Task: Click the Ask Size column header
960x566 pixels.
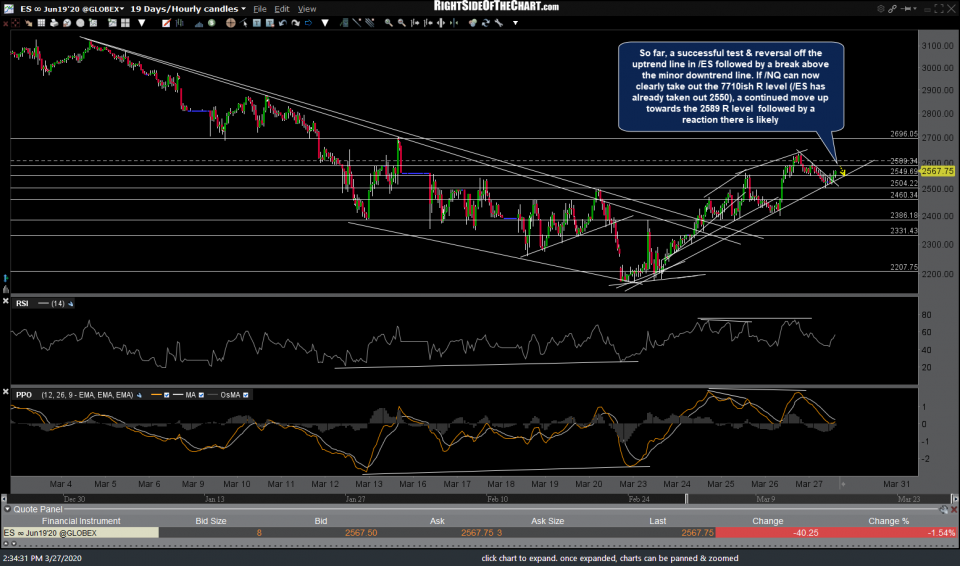Action: [547, 521]
